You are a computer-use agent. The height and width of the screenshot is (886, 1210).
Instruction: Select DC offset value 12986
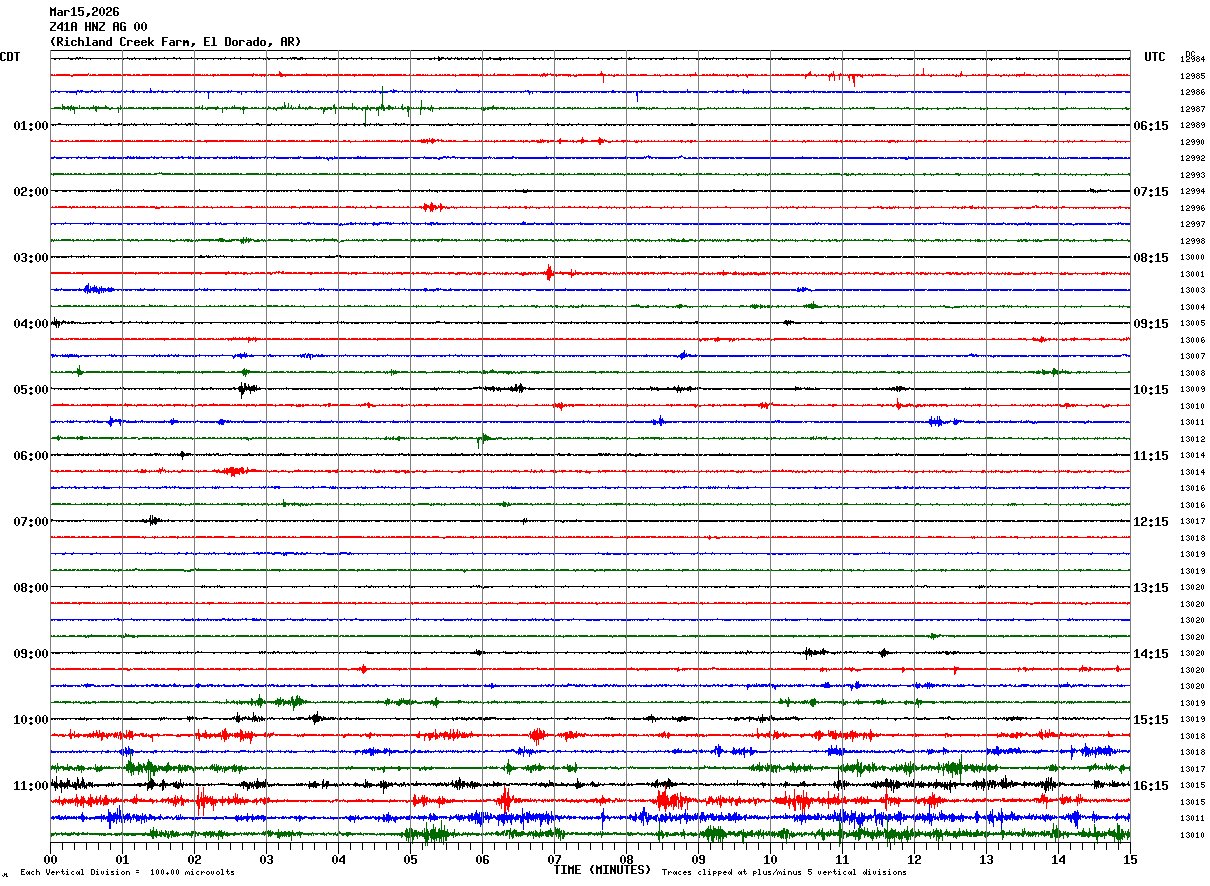(x=1192, y=93)
